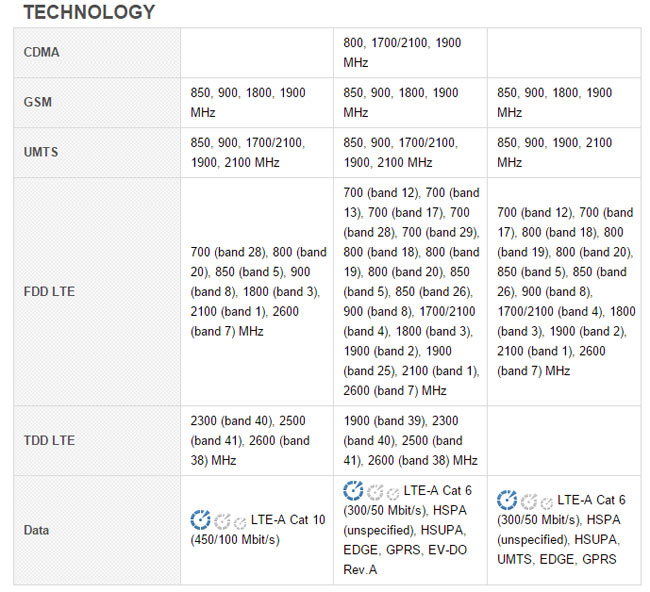This screenshot has width=650, height=592.
Task: Select the Data row label
Action: pyautogui.click(x=37, y=530)
